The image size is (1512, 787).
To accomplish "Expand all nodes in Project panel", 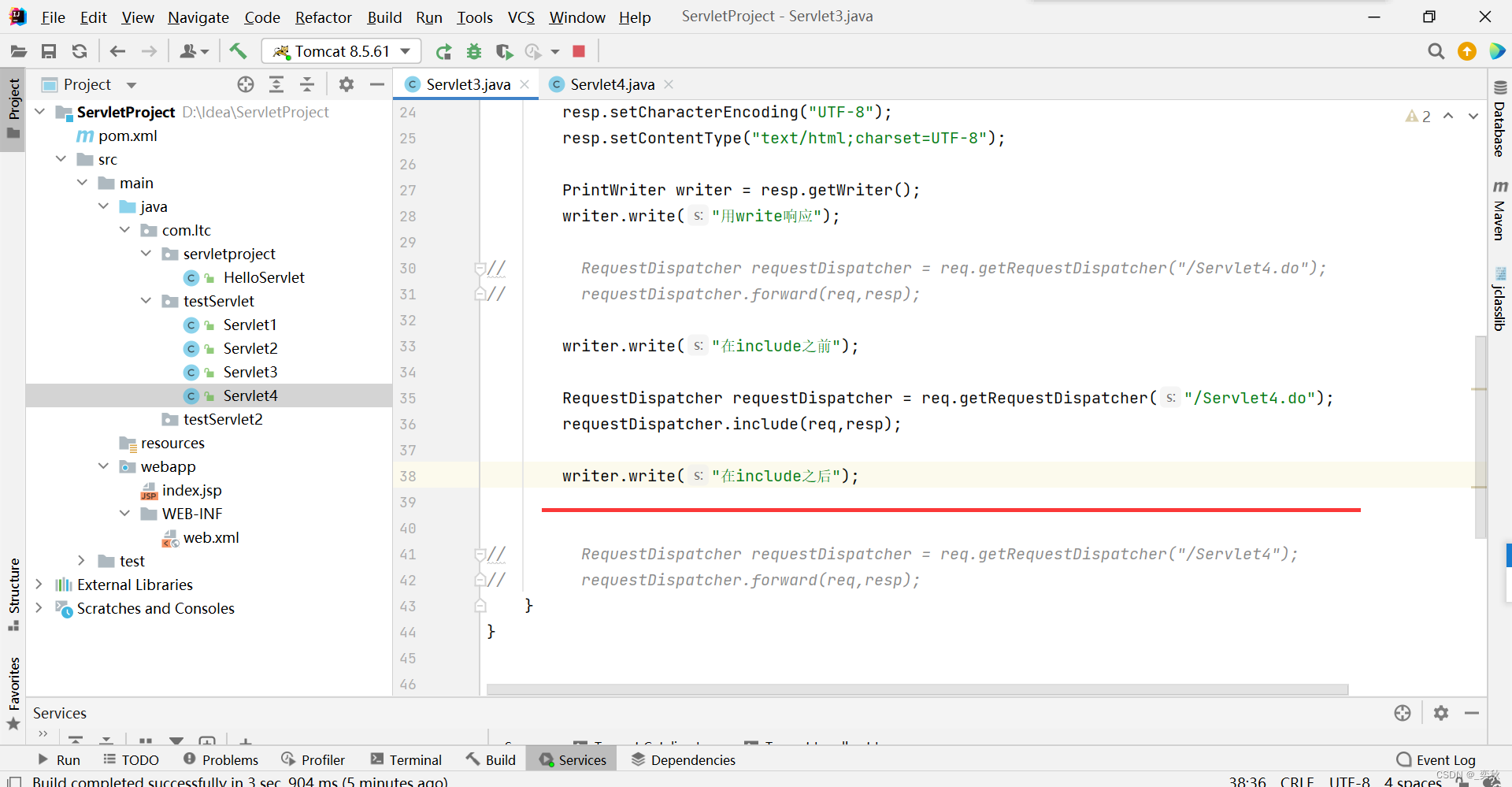I will pyautogui.click(x=276, y=84).
